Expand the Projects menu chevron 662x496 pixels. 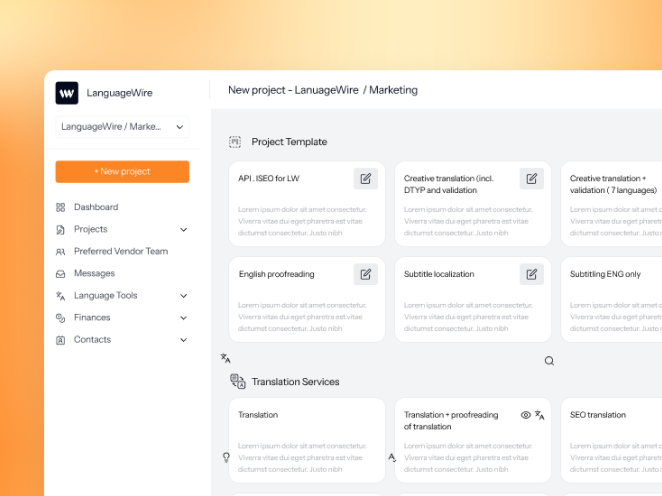(183, 230)
